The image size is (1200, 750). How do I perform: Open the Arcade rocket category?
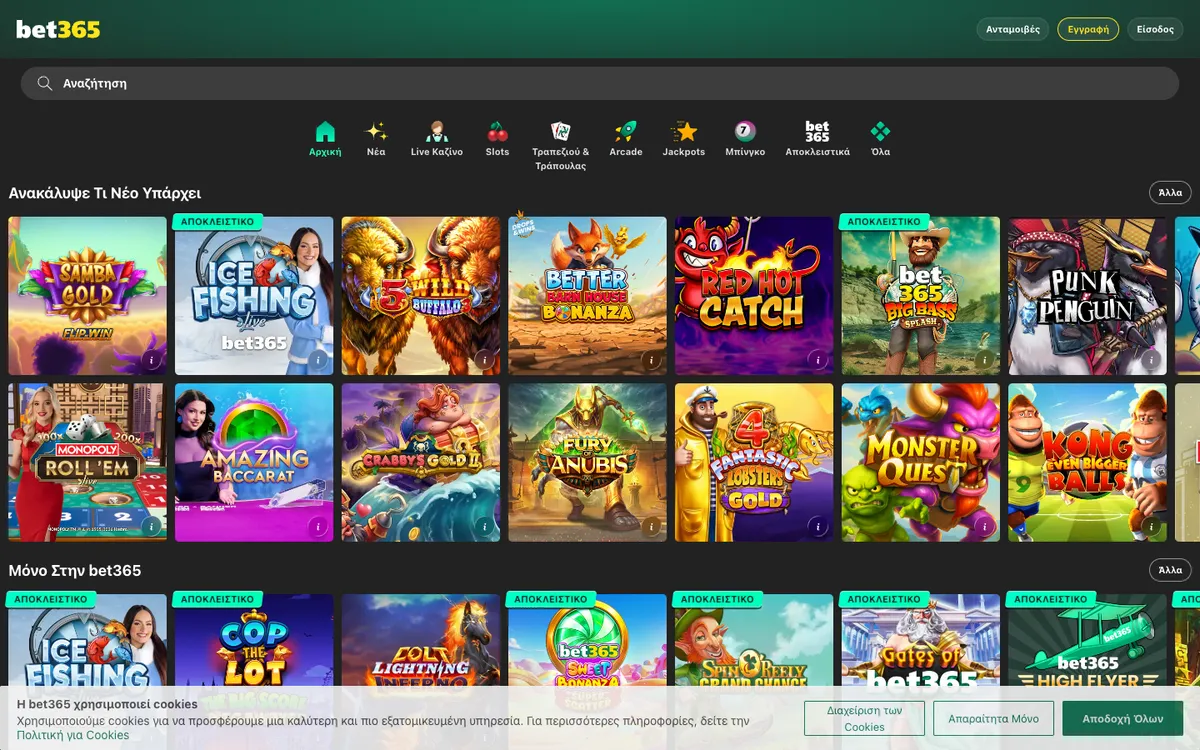[626, 139]
